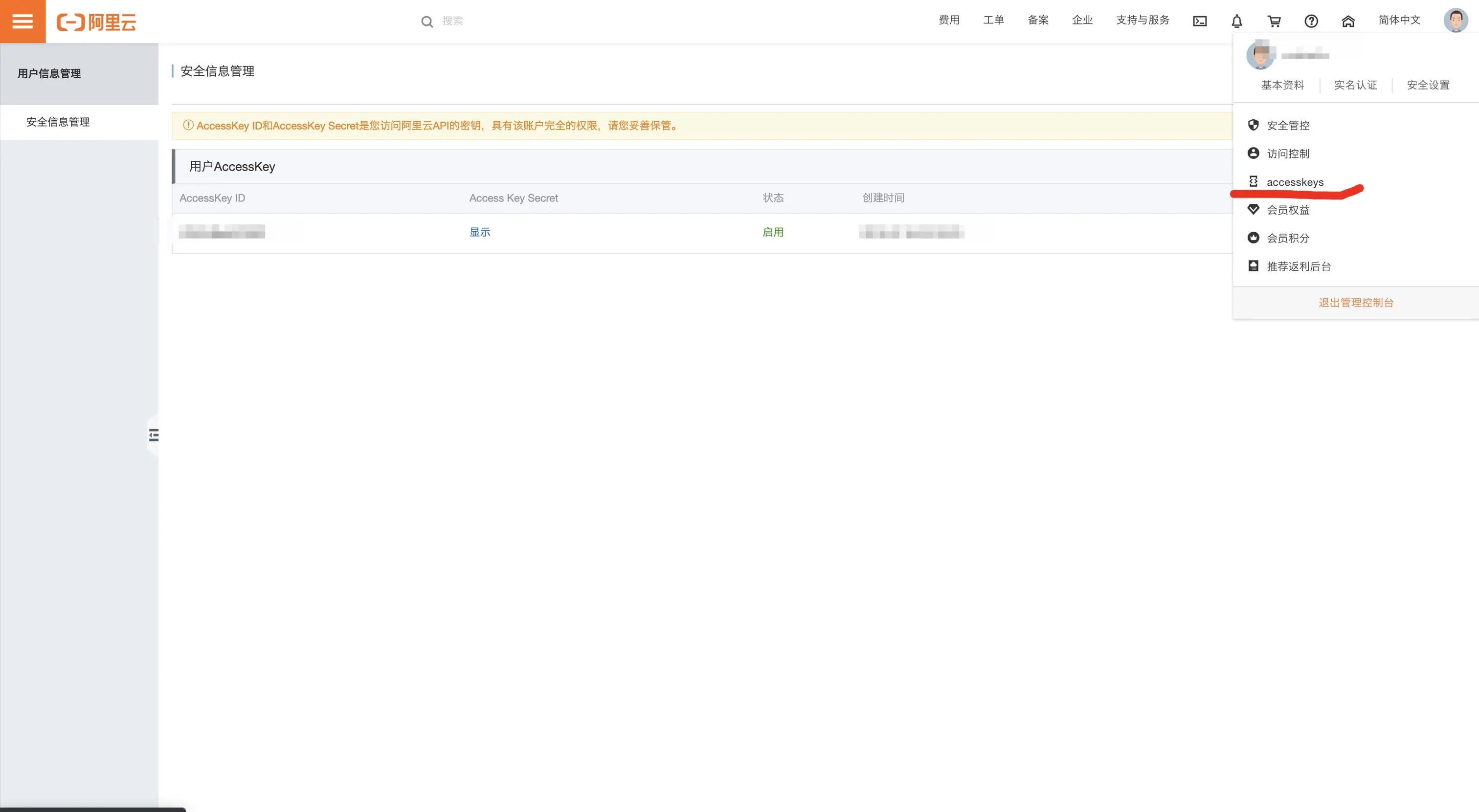Select accesskeys from the user menu
This screenshot has height=812, width=1479.
click(x=1295, y=182)
